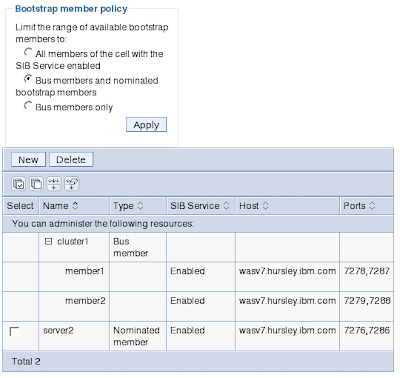Select All members of the cell radio
Screen dimensions: 400x378
click(28, 52)
